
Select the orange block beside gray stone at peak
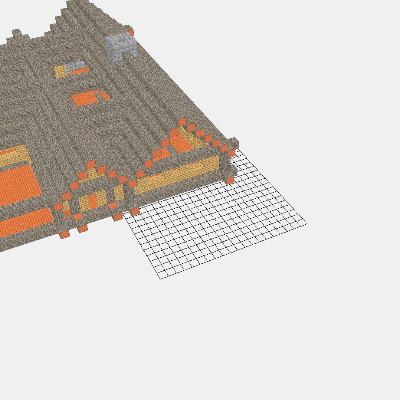point(131,33)
